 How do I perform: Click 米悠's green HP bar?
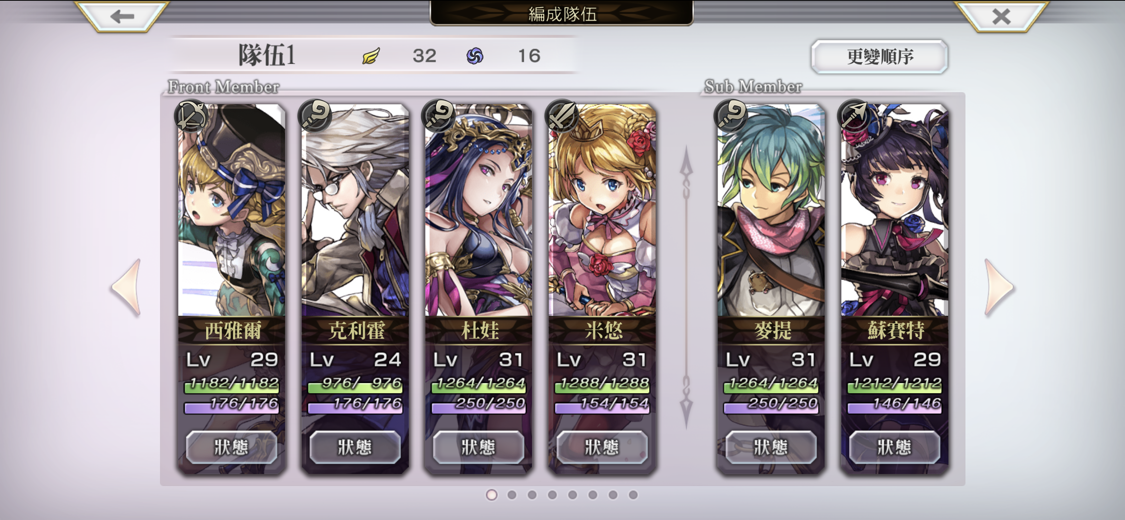tap(601, 387)
